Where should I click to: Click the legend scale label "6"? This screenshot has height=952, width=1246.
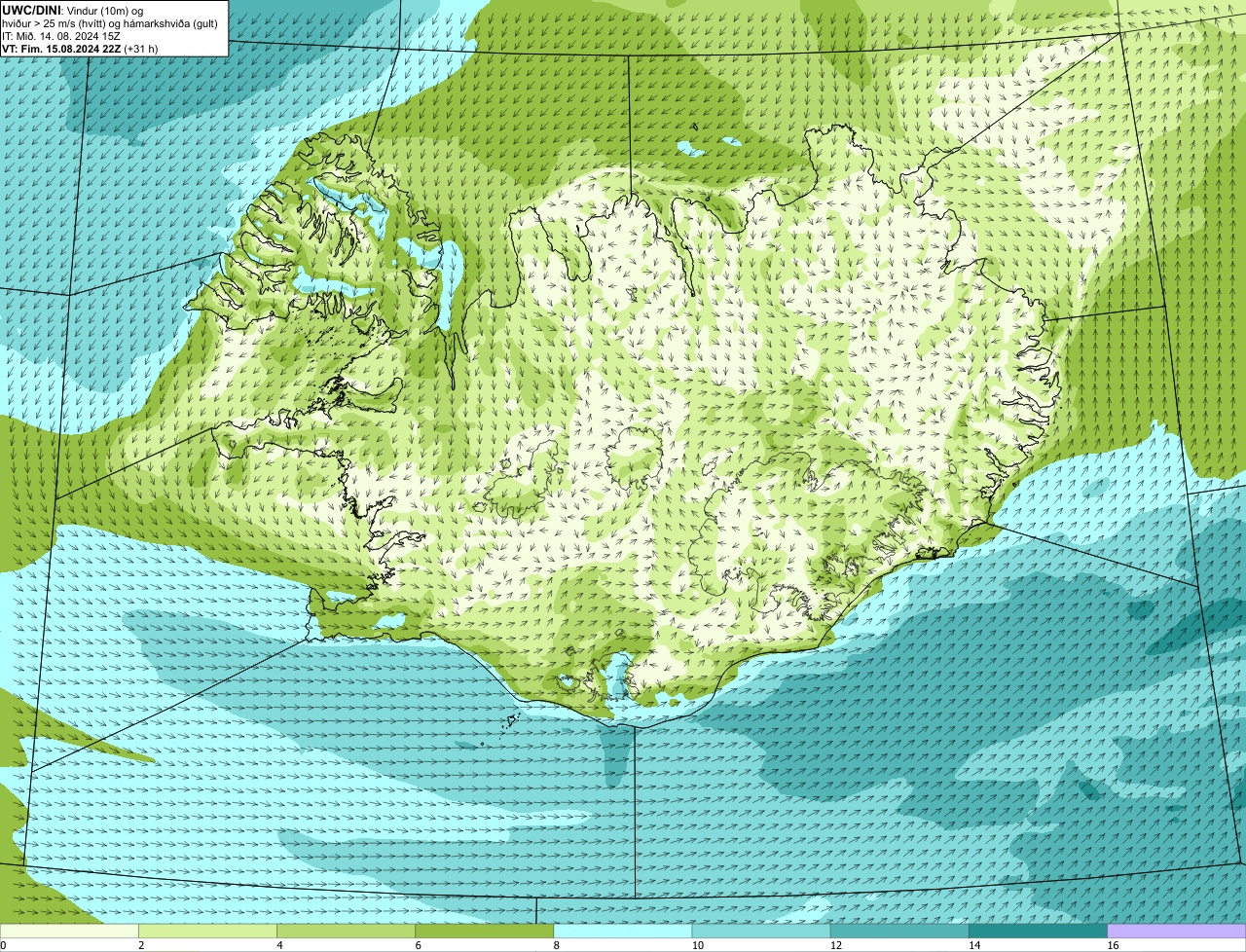[419, 945]
